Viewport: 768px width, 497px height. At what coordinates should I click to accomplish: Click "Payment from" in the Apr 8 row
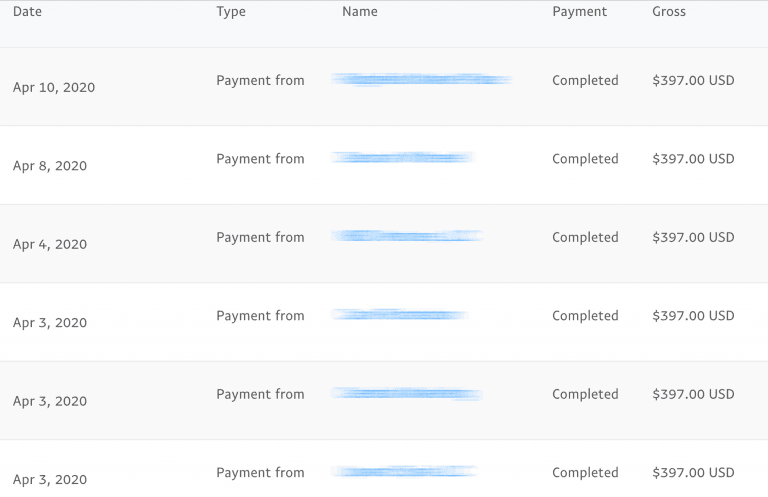coord(260,159)
